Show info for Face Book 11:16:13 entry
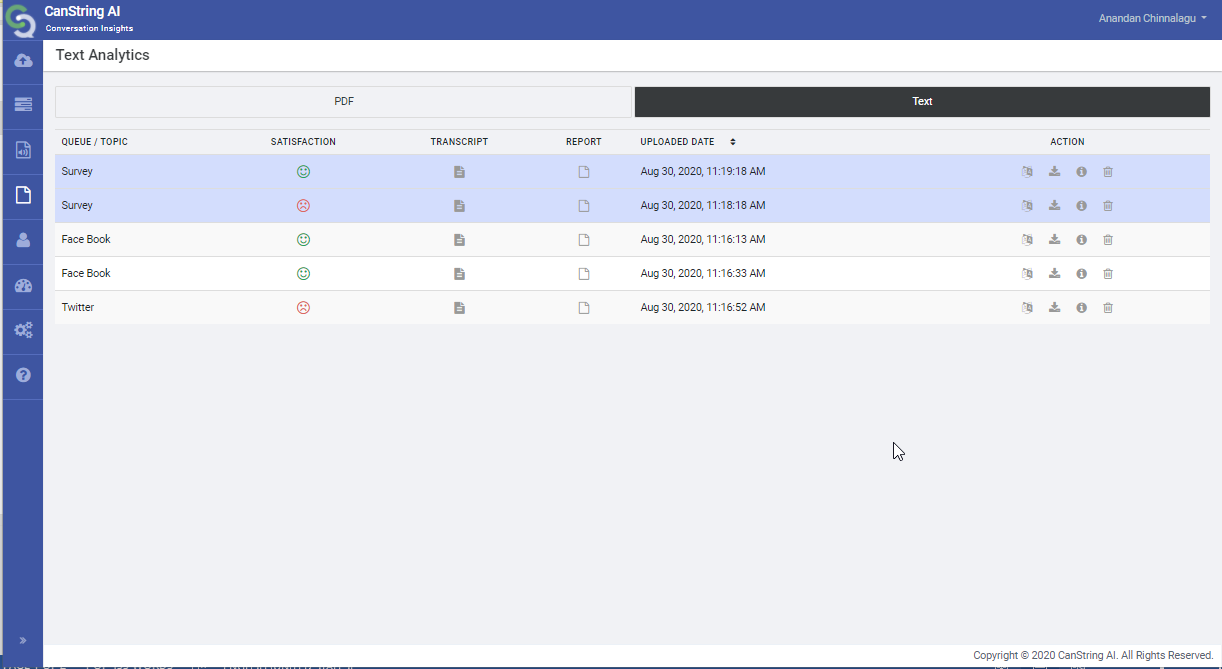 1081,240
